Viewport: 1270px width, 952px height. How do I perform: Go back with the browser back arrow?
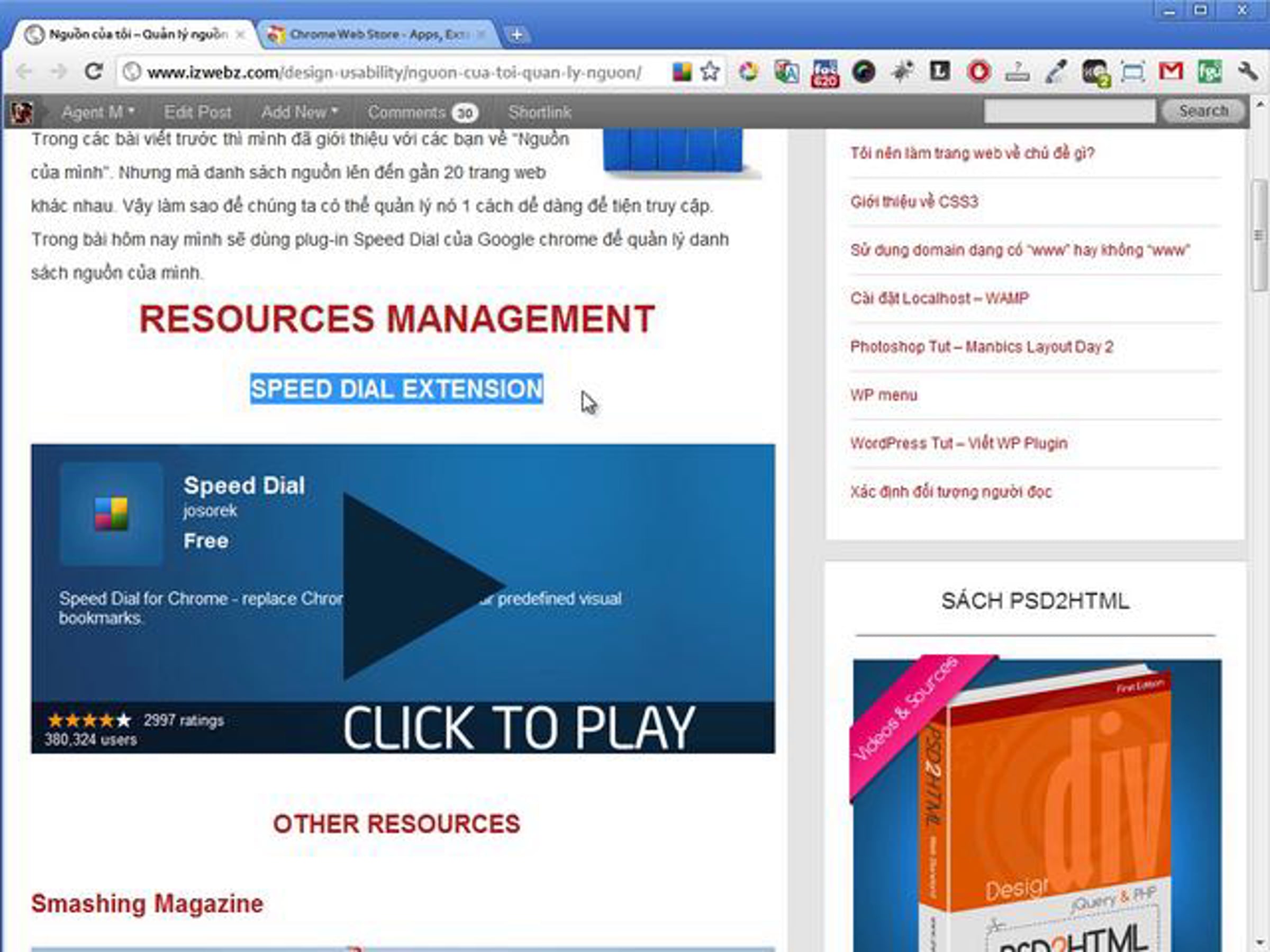[24, 72]
